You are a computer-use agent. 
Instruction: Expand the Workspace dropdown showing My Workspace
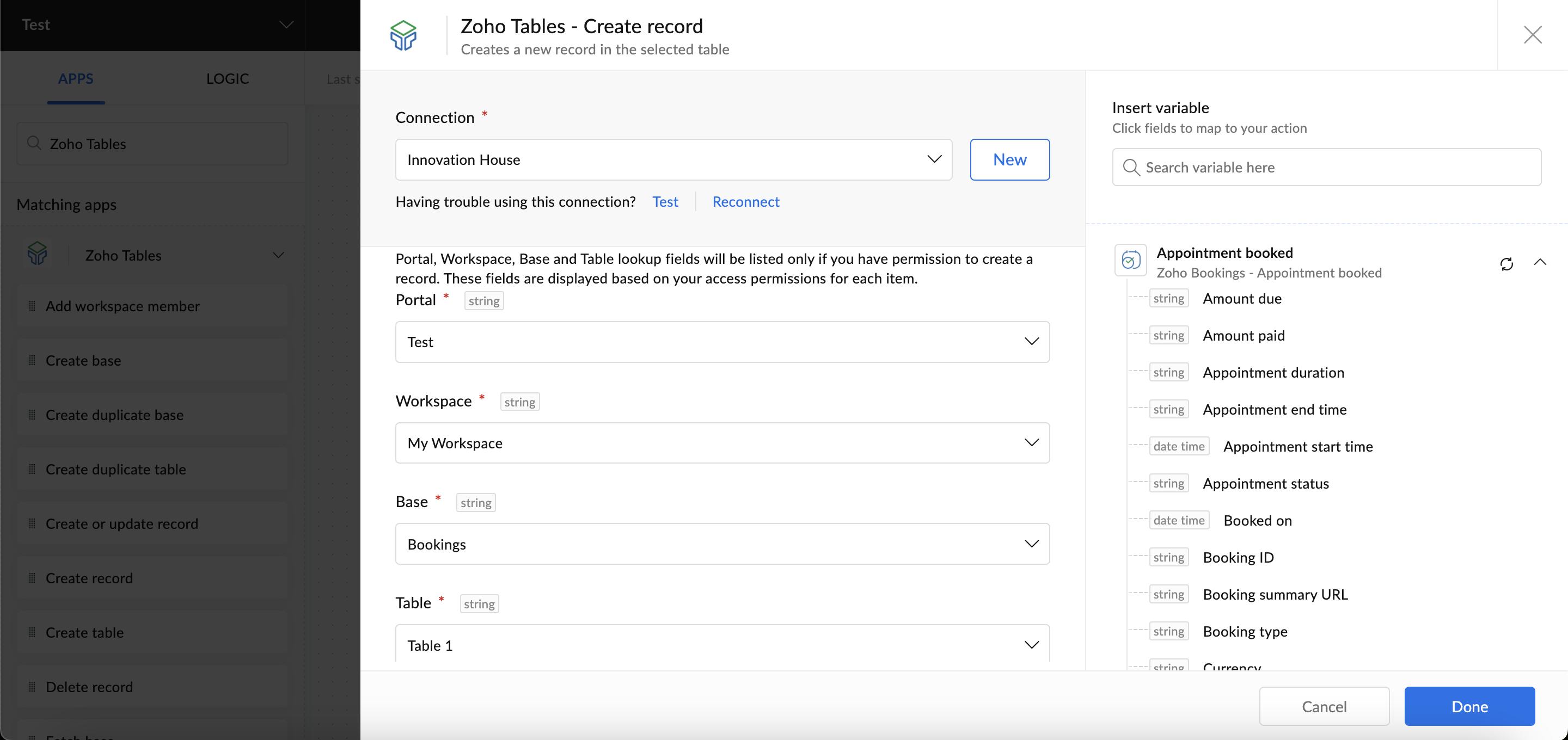(x=722, y=443)
